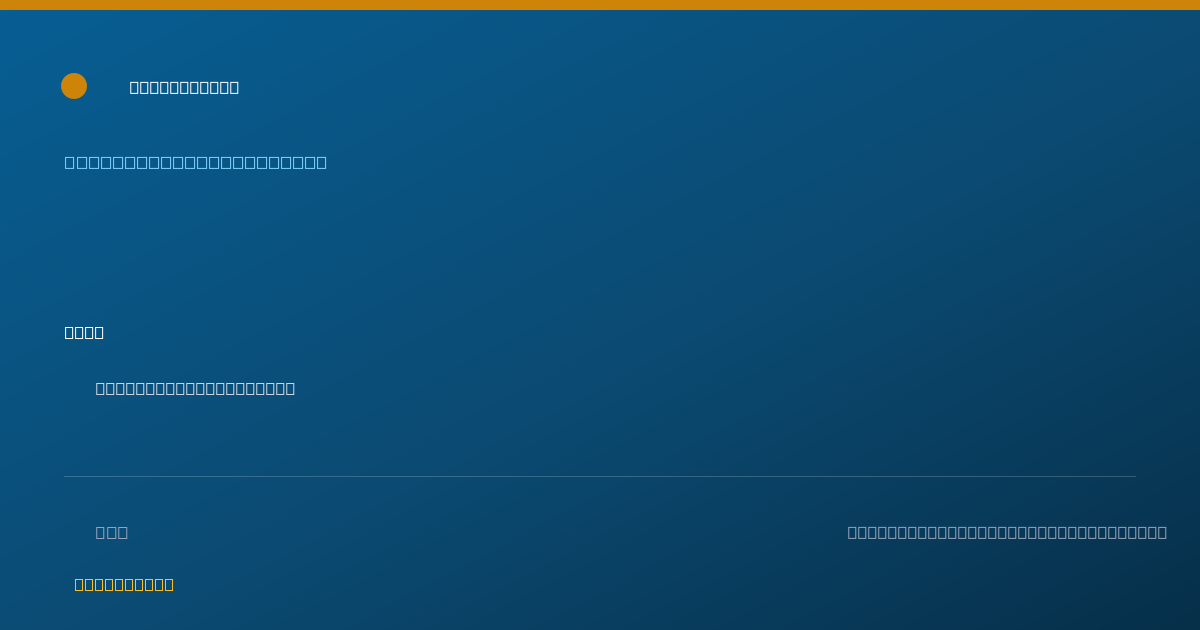Viewport: 1200px width, 630px height.
Task: Click the indented text line under bold label
Action: 195,388
